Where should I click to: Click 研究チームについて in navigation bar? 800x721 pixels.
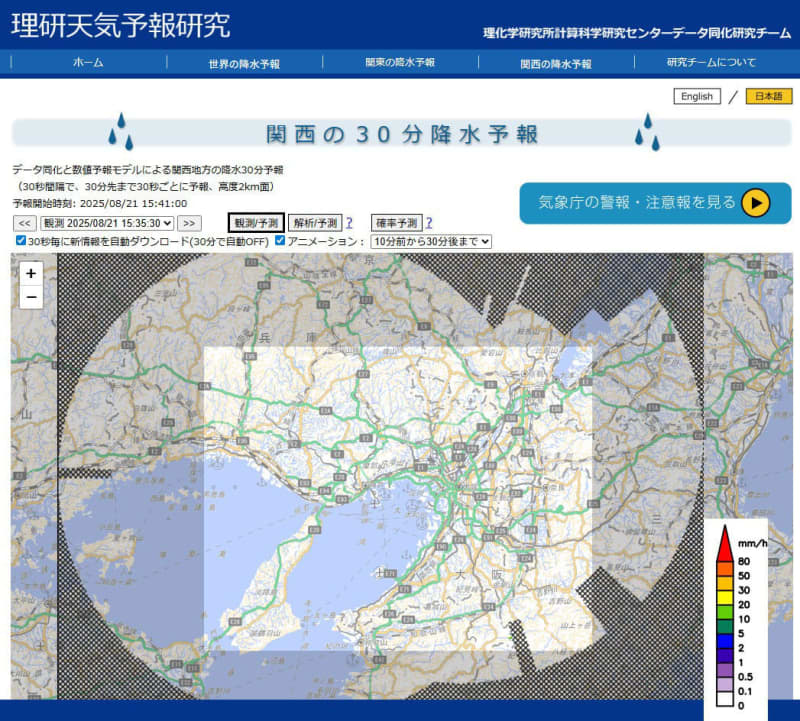coord(711,63)
